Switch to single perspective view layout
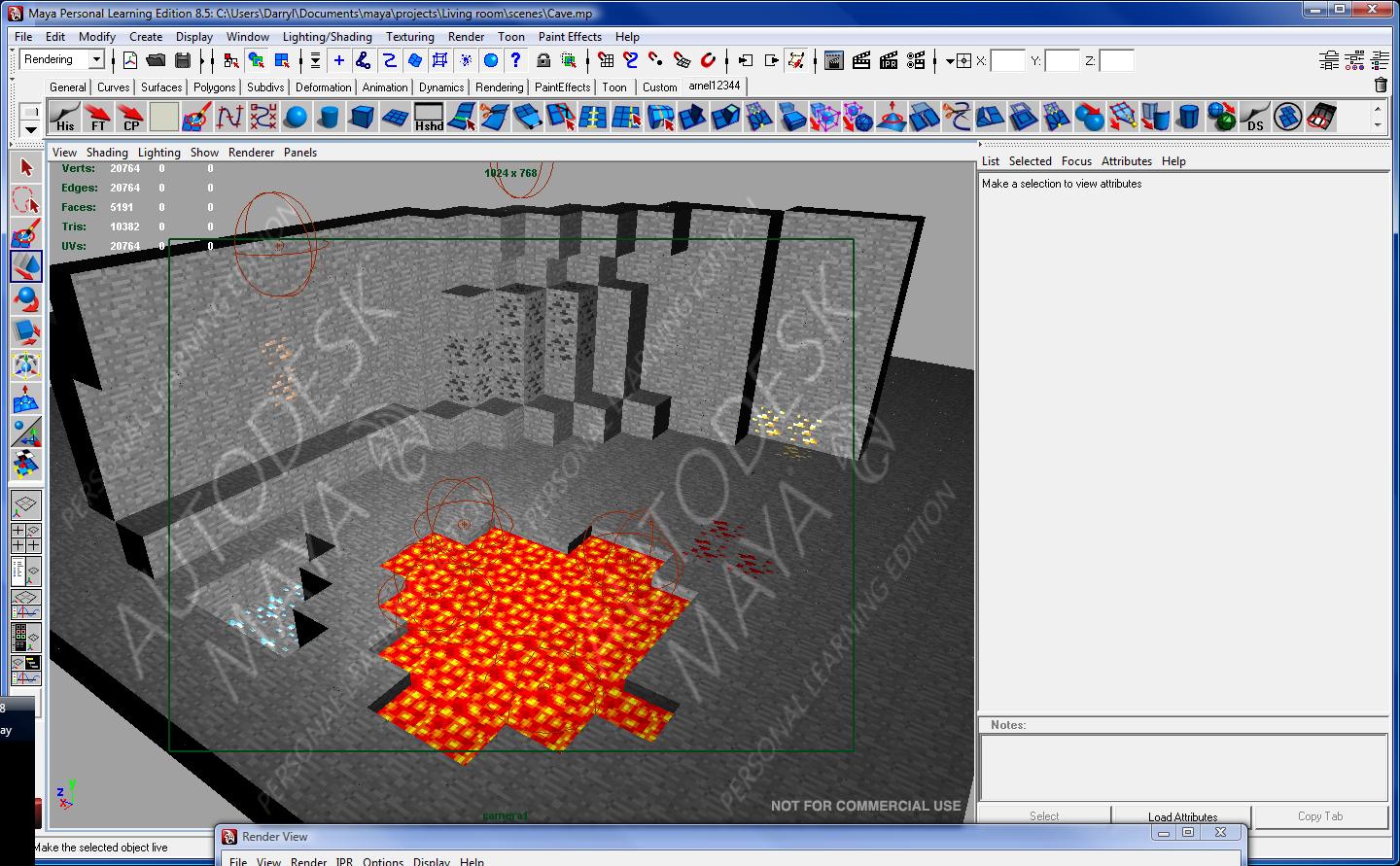The width and height of the screenshot is (1400, 866). tap(26, 504)
